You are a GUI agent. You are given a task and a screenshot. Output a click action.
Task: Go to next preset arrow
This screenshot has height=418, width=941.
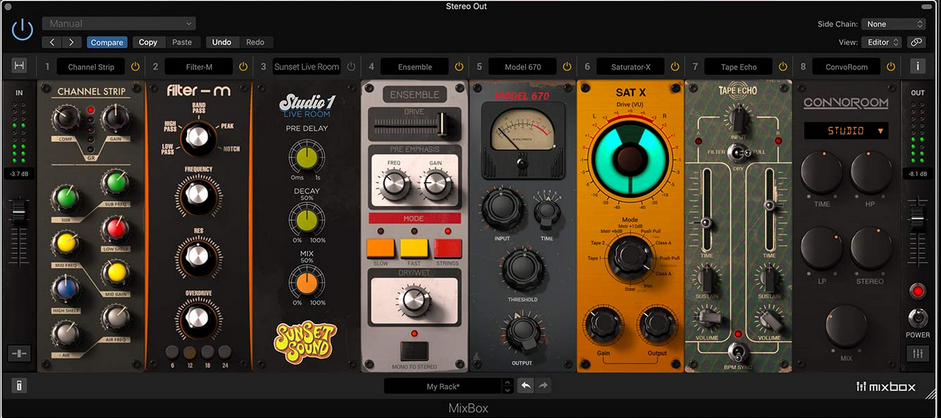coord(72,42)
